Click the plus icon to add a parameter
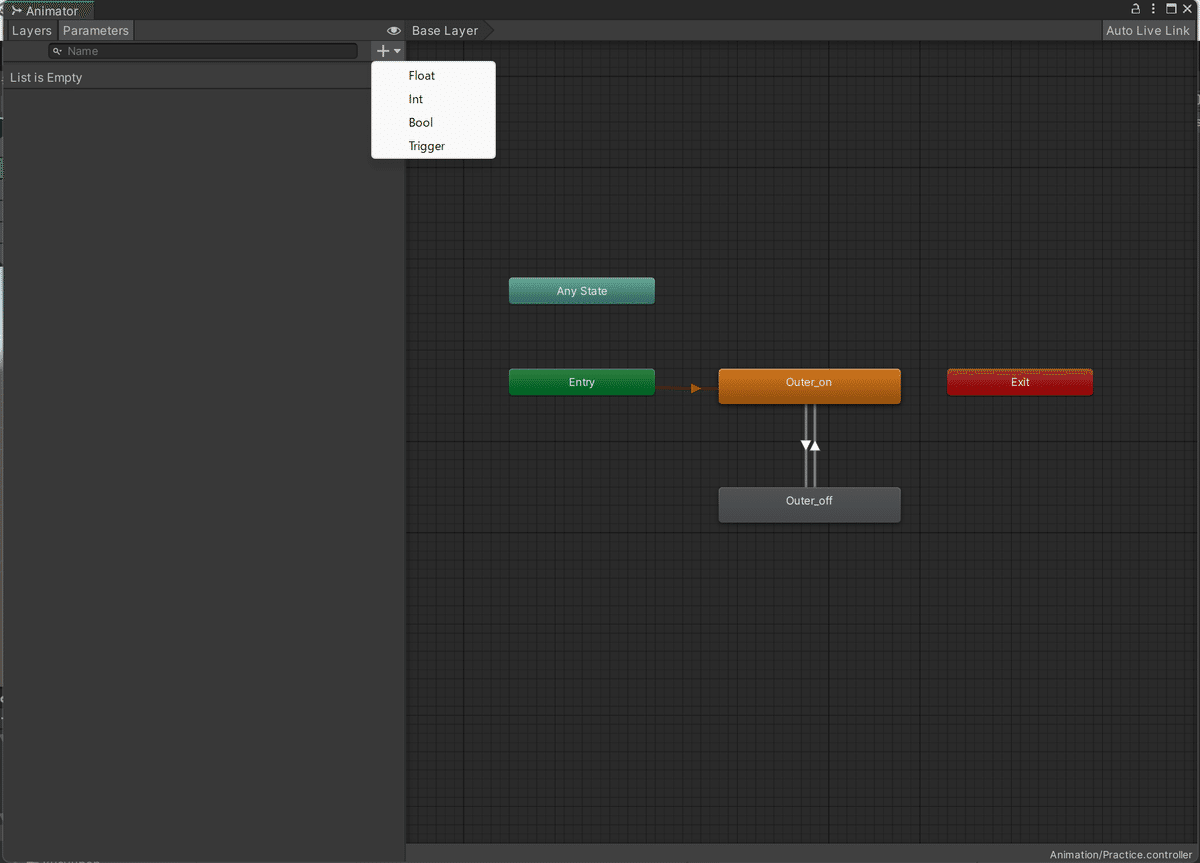 [x=380, y=50]
